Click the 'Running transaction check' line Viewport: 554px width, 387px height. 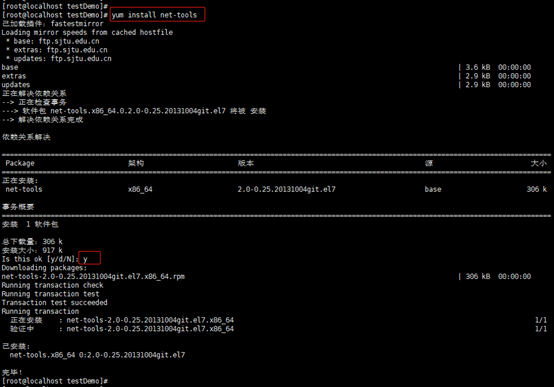(52, 285)
